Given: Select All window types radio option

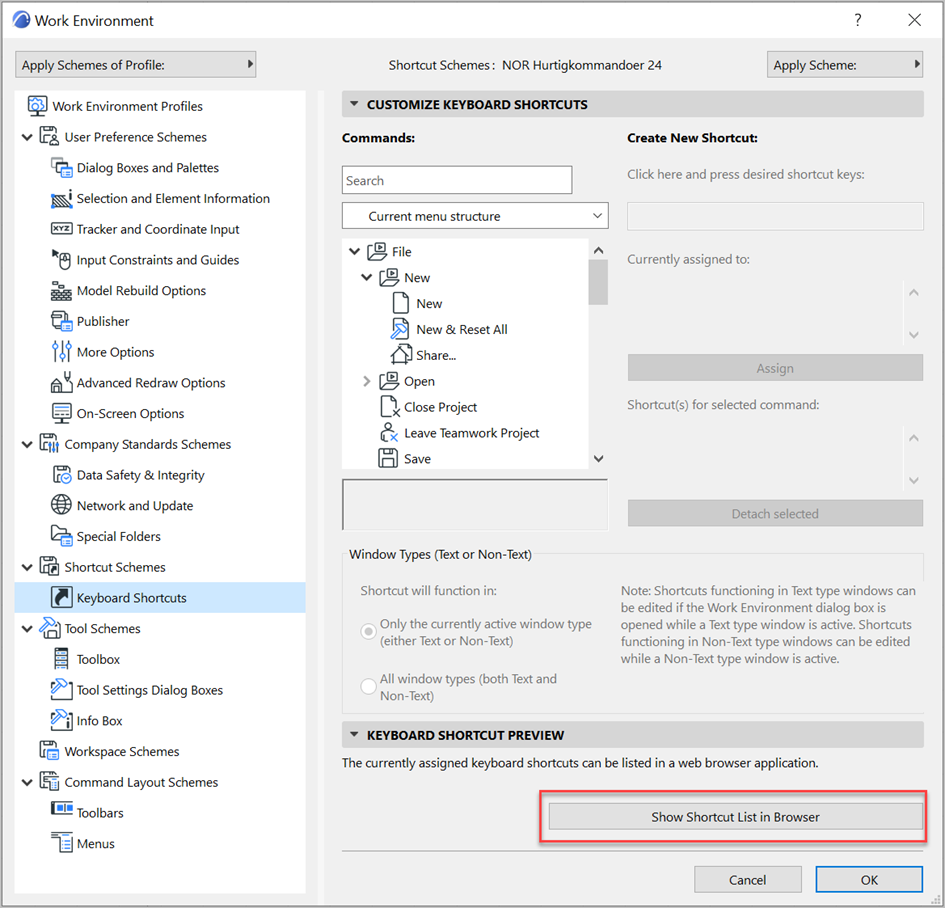Looking at the screenshot, I should [x=368, y=686].
